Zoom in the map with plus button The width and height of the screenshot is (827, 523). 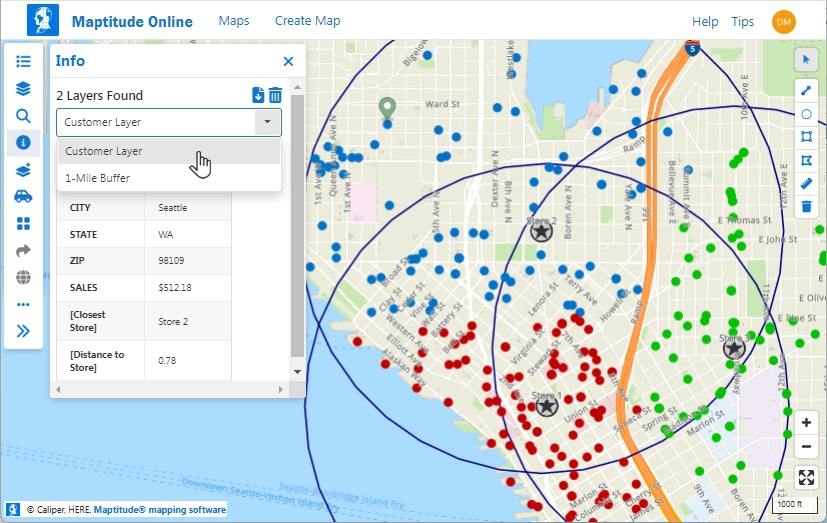point(806,423)
